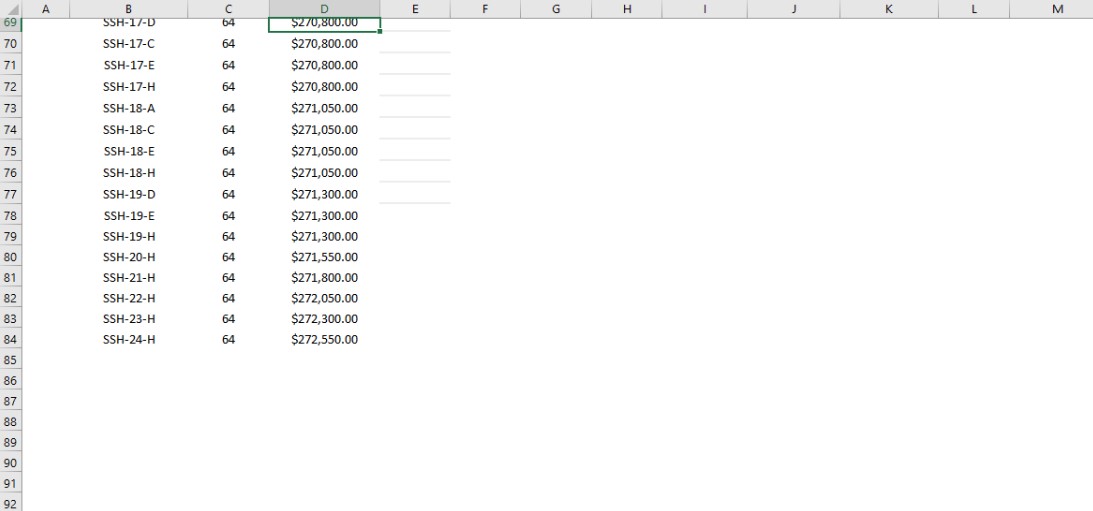Click the fill handle of the selected cell
1093x511 pixels.
coord(381,31)
